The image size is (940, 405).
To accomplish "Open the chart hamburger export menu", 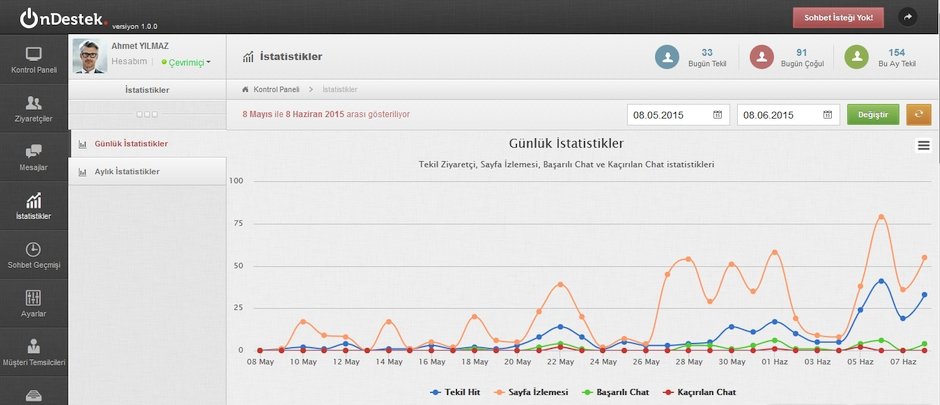I will [x=923, y=146].
